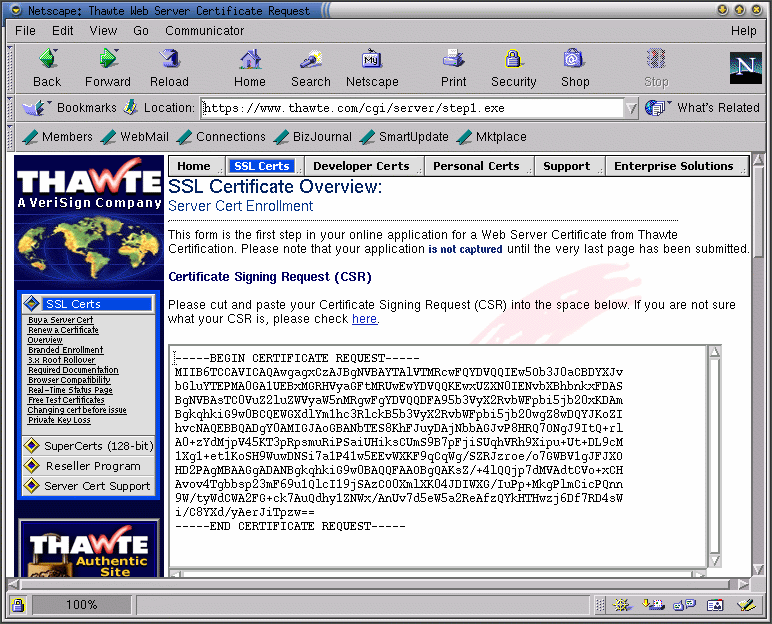The image size is (772, 624).
Task: Click the Shop toolbar icon
Action: pos(574,60)
